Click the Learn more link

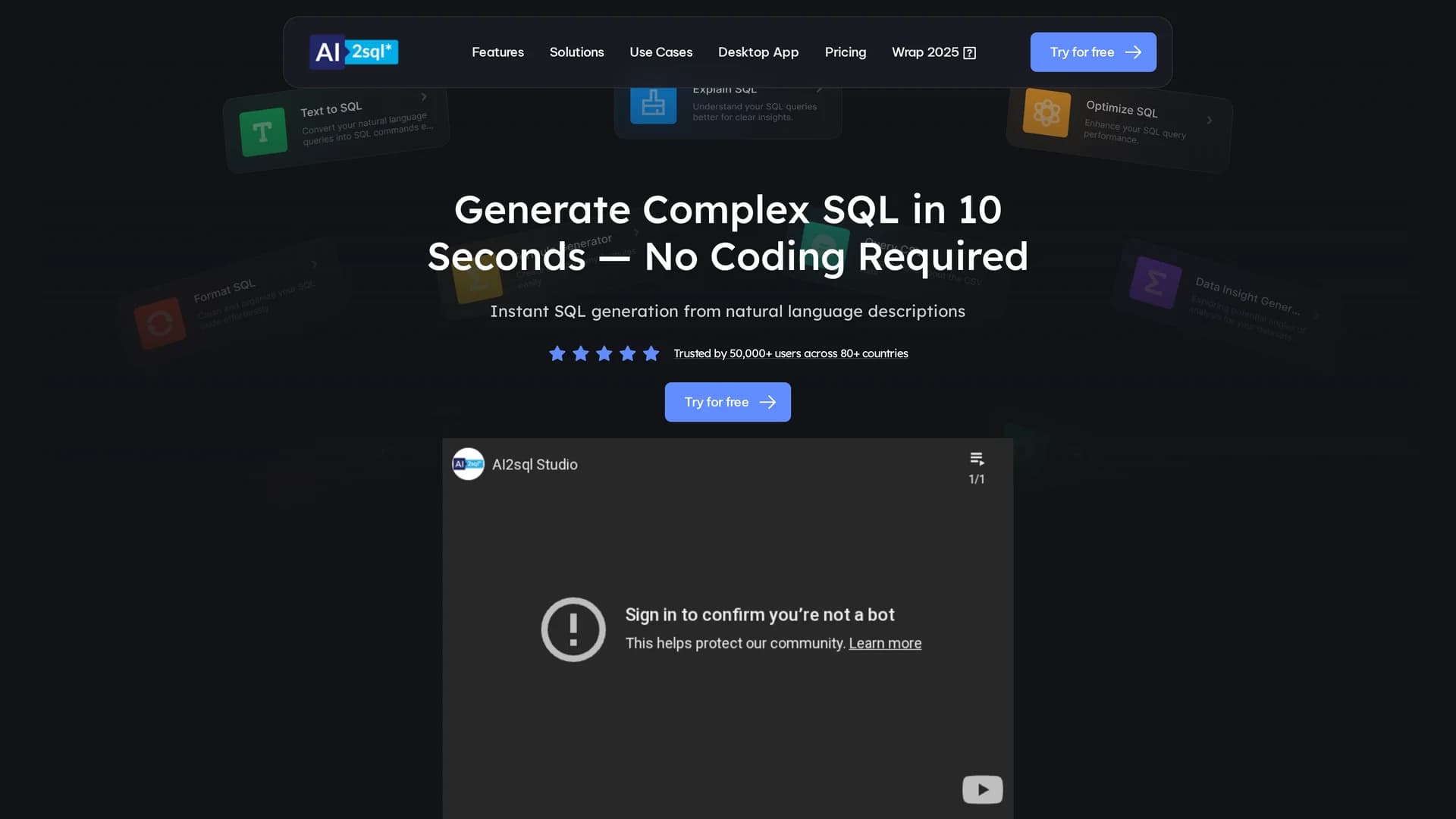(885, 643)
